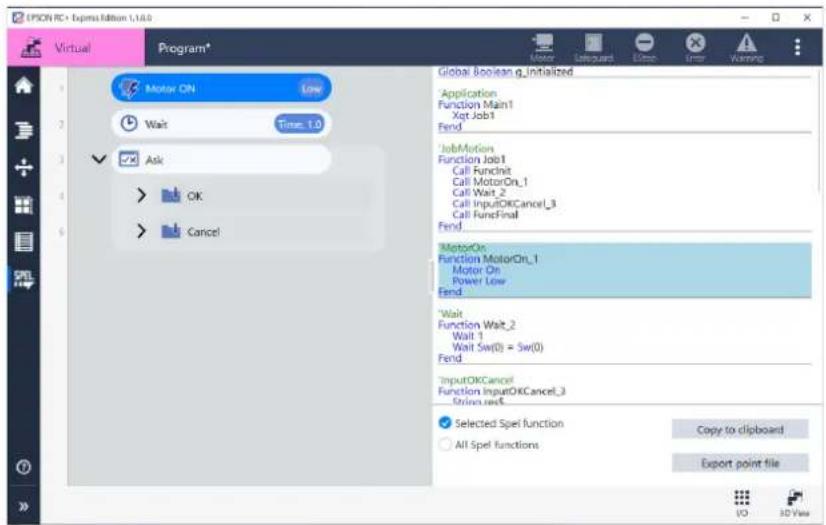826x525 pixels.
Task: Click Copy to clipboard button
Action: pos(740,430)
